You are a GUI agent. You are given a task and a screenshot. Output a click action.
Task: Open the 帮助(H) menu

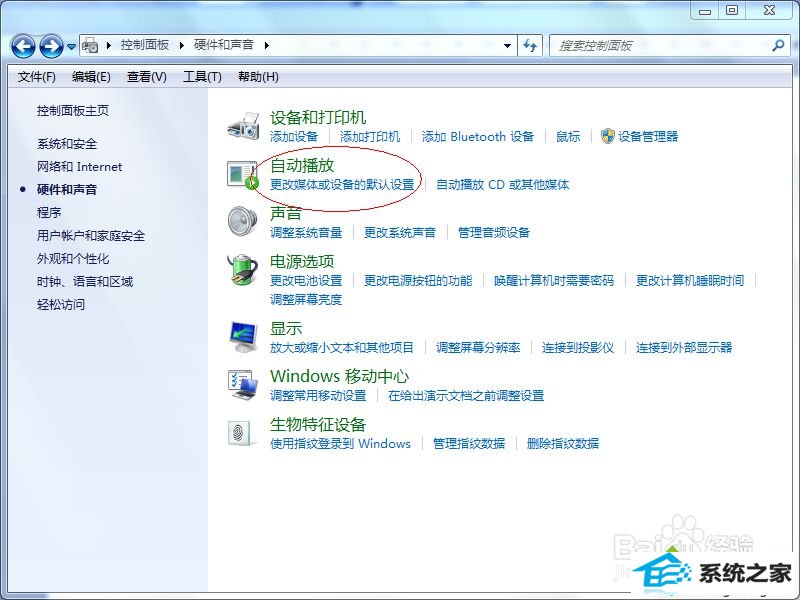(x=259, y=77)
